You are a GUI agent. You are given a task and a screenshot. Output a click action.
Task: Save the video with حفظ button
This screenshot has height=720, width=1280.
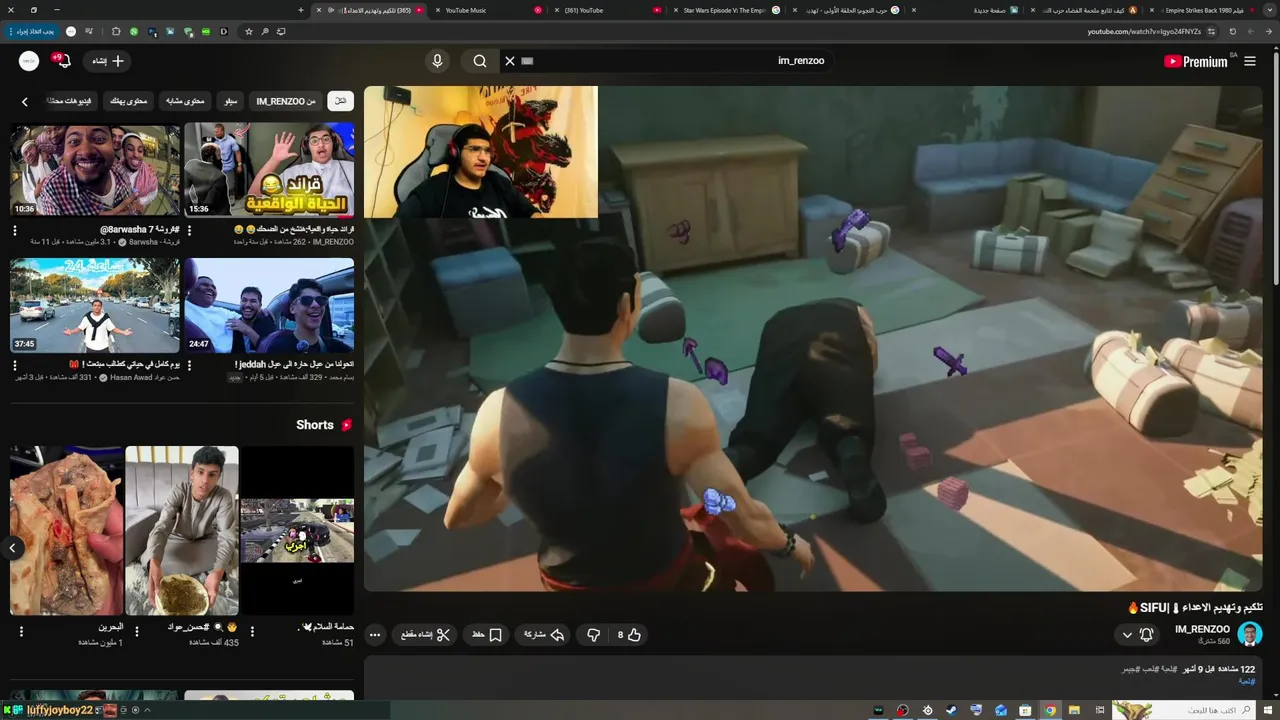[x=486, y=635]
